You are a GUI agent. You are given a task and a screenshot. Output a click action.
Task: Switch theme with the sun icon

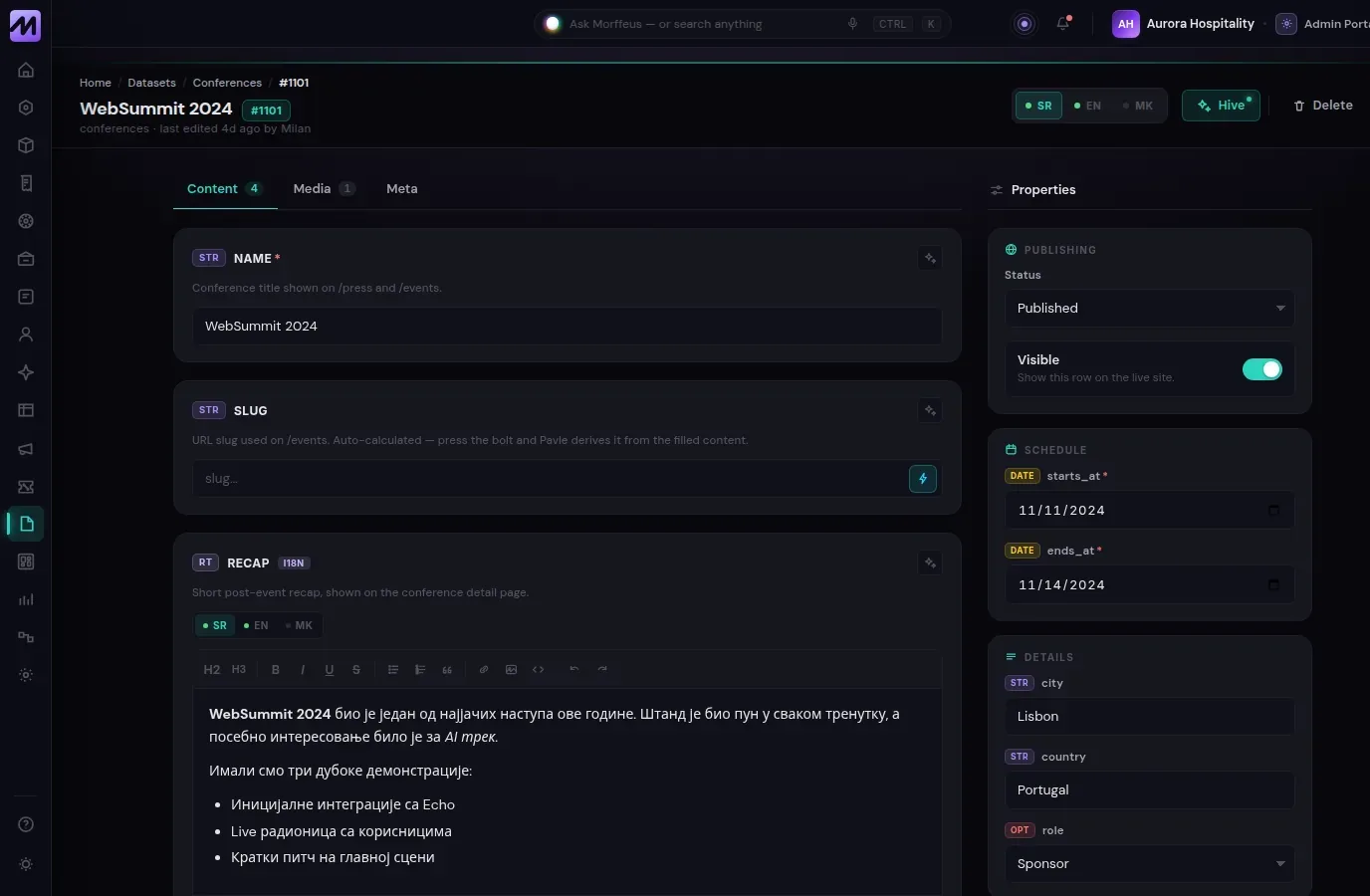[x=26, y=864]
